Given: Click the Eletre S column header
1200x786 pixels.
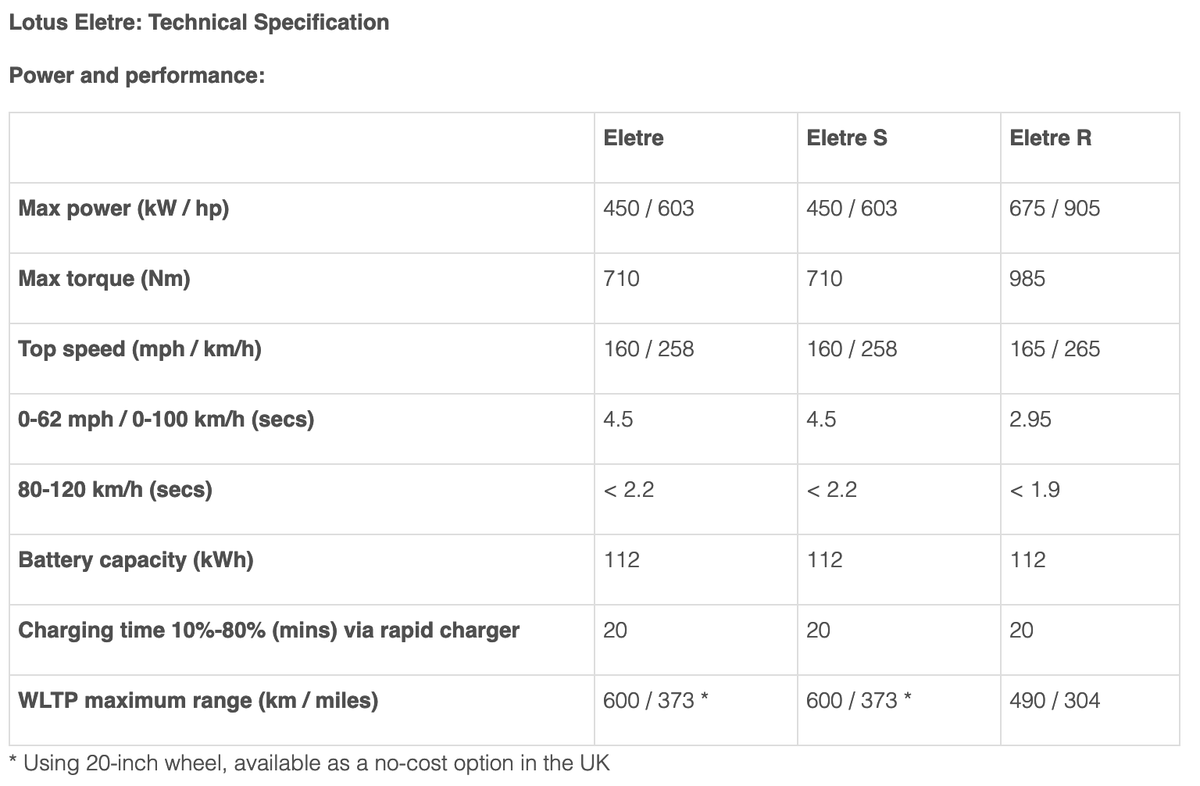Looking at the screenshot, I should [x=846, y=138].
